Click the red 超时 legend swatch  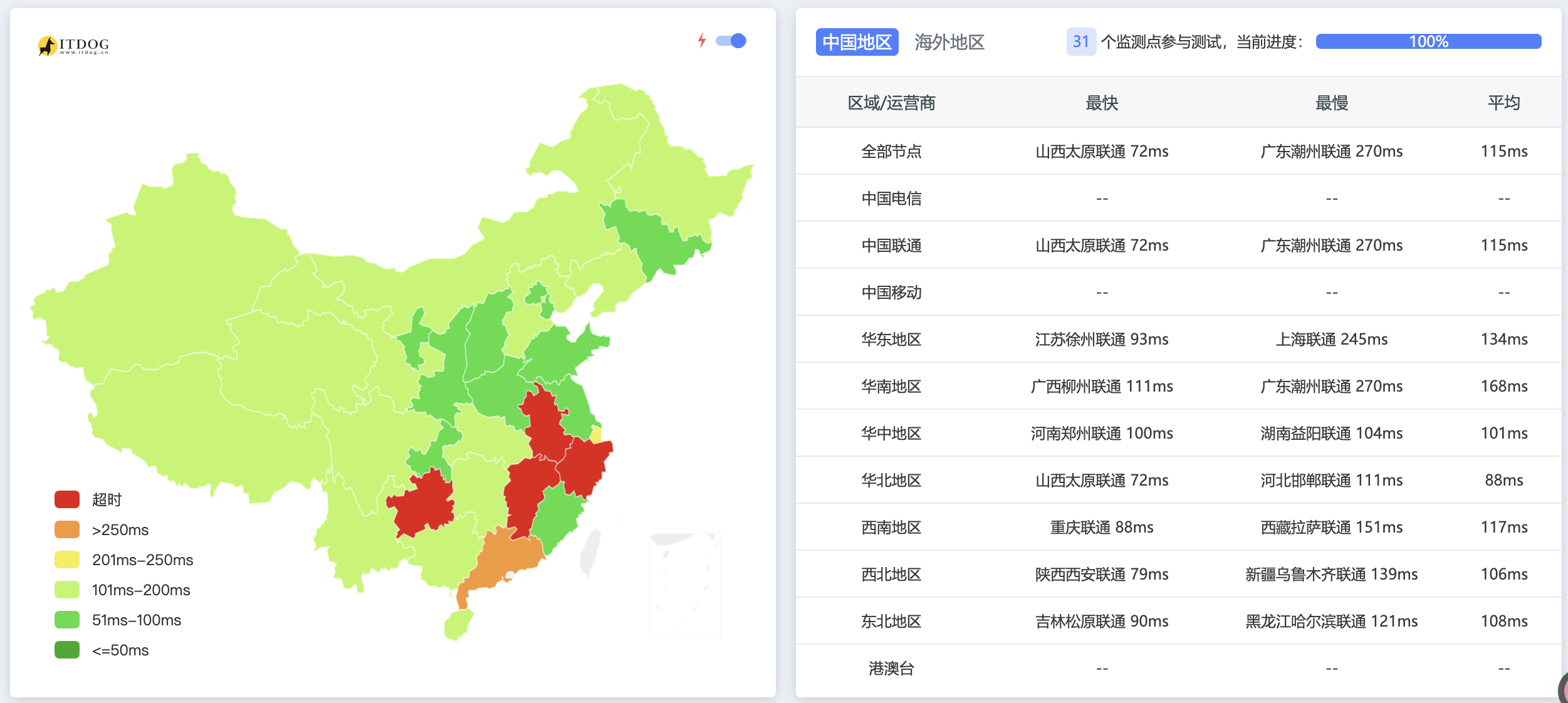pyautogui.click(x=67, y=499)
